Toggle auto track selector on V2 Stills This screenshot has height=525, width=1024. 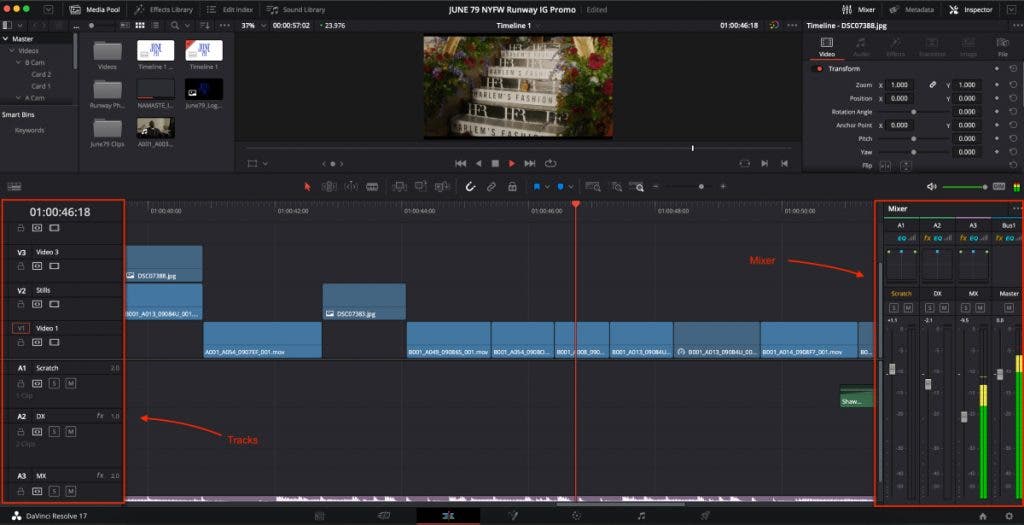click(x=37, y=304)
